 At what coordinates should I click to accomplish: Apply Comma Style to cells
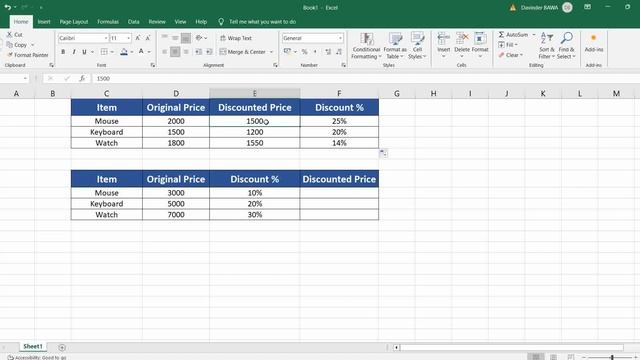click(315, 52)
